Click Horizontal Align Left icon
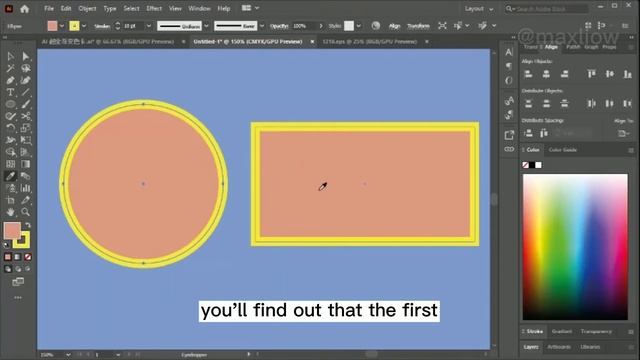The height and width of the screenshot is (360, 640). pos(528,74)
